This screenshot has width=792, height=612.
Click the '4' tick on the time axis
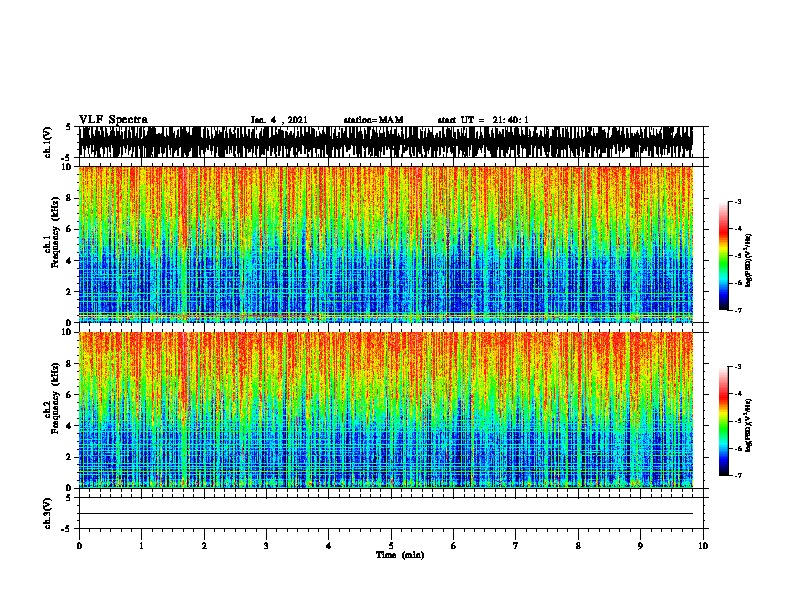click(x=329, y=546)
